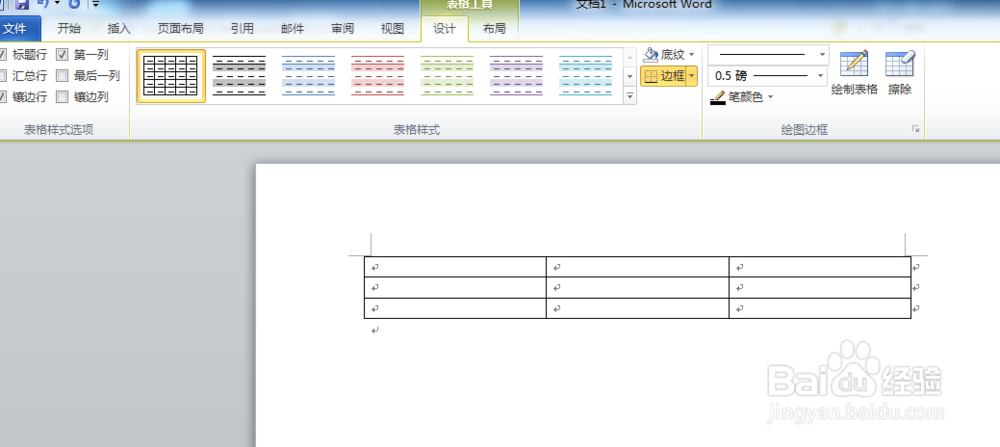Switch to the 插入 tab
This screenshot has height=447, width=1000.
click(x=119, y=29)
